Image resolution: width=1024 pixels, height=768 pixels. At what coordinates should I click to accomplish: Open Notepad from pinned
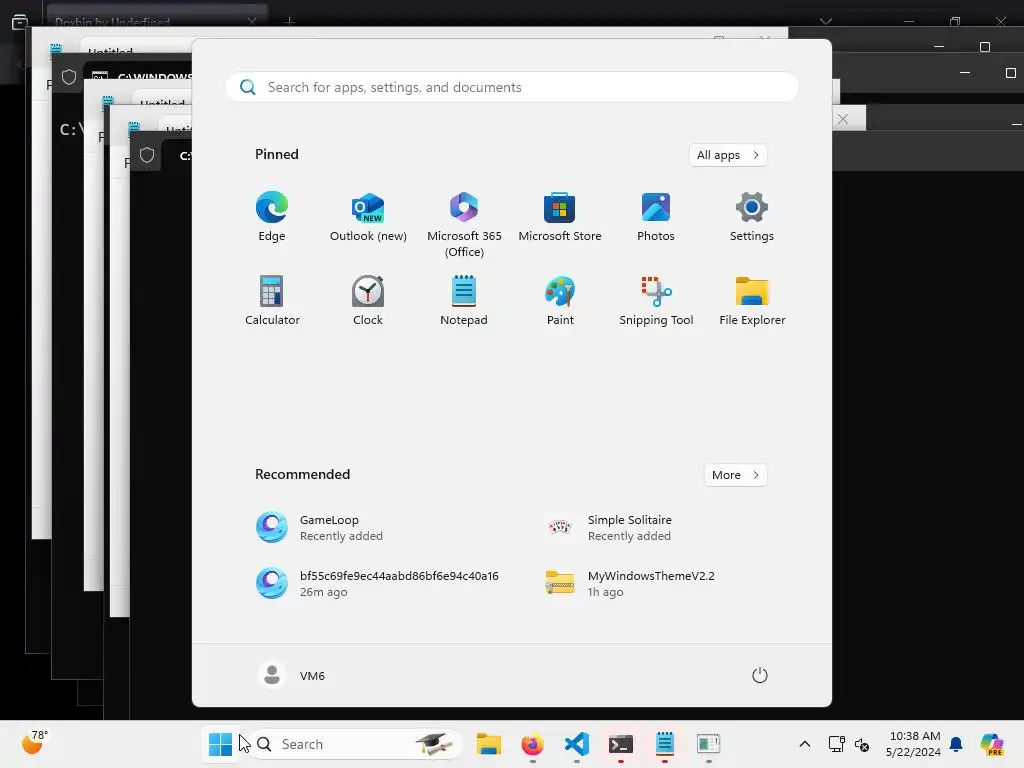pos(464,300)
